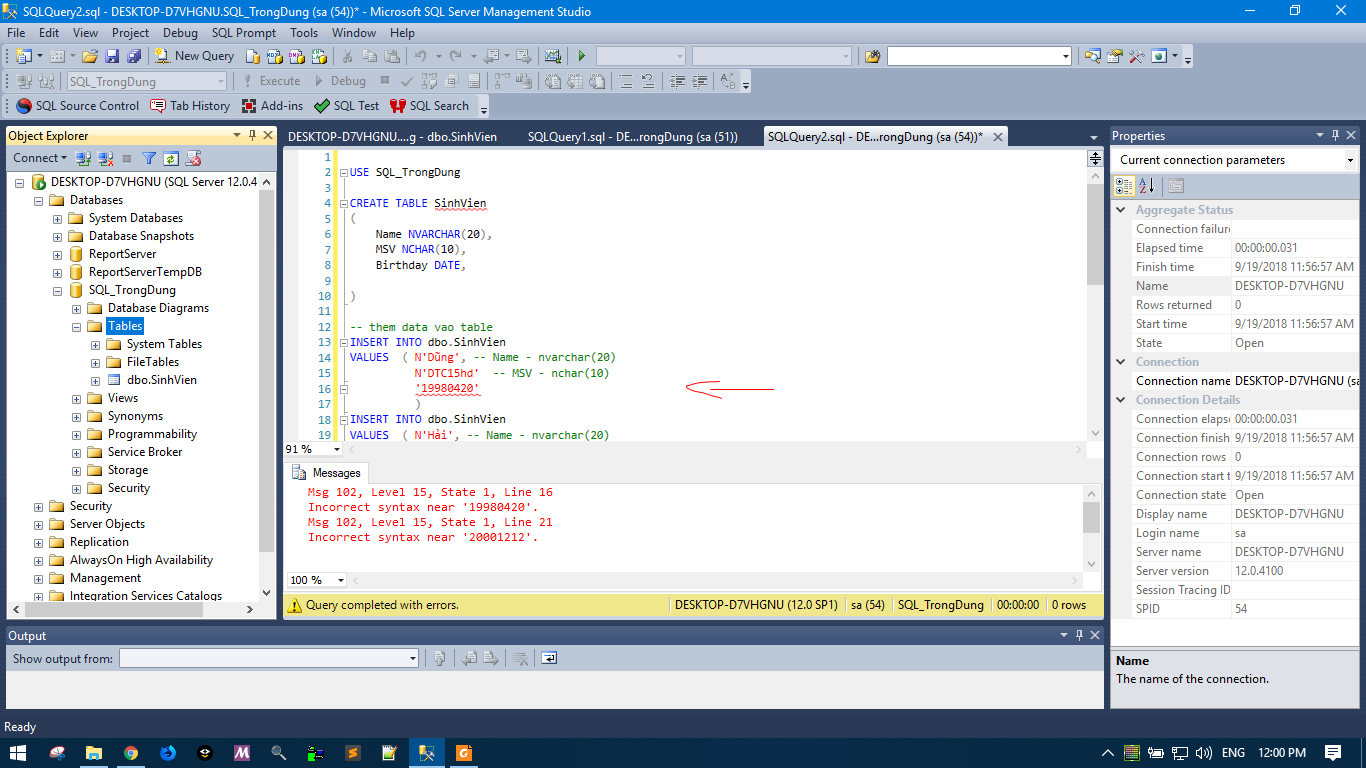
Task: Click the Find in Files icon
Action: click(873, 56)
